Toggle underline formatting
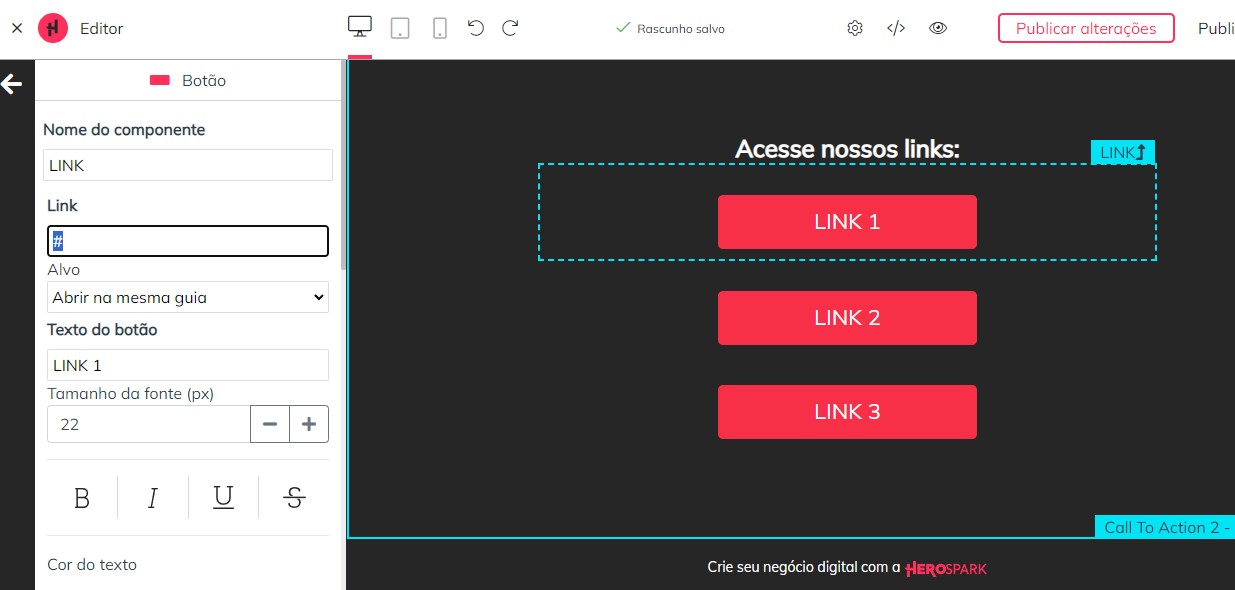Viewport: 1235px width, 590px height. [x=222, y=497]
